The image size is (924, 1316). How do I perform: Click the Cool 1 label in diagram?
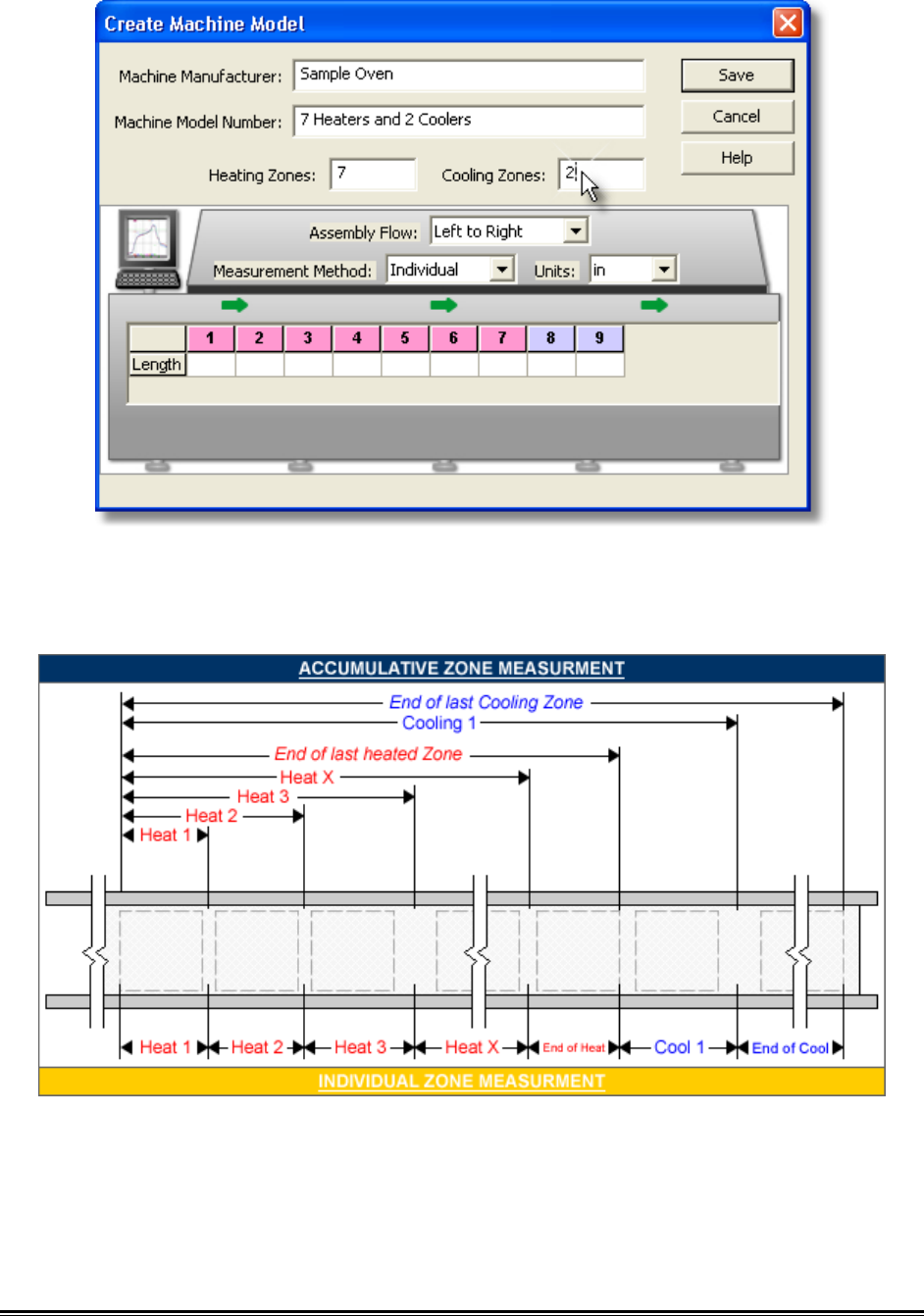click(x=680, y=1047)
